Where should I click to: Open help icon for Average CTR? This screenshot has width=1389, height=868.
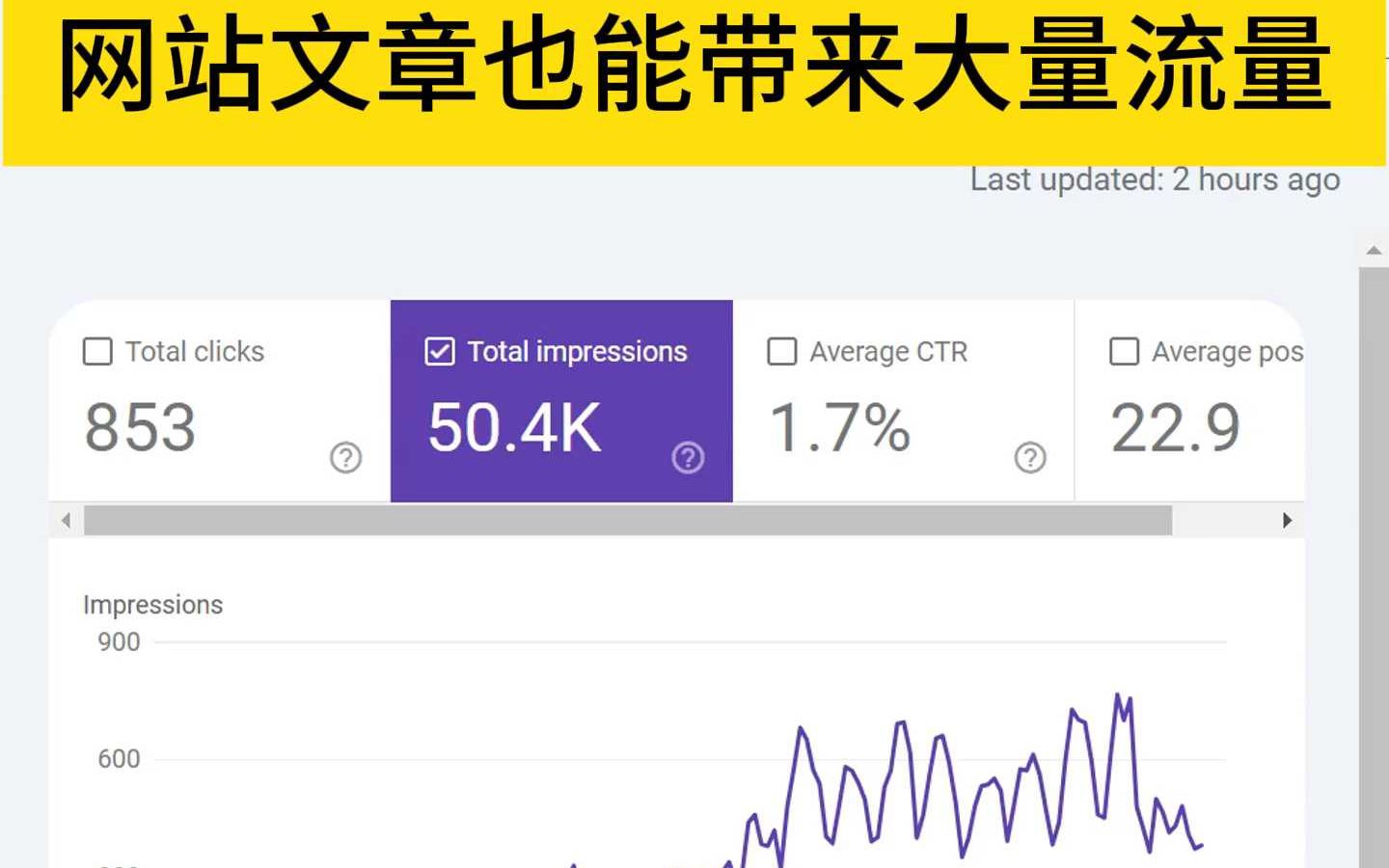[x=1030, y=457]
